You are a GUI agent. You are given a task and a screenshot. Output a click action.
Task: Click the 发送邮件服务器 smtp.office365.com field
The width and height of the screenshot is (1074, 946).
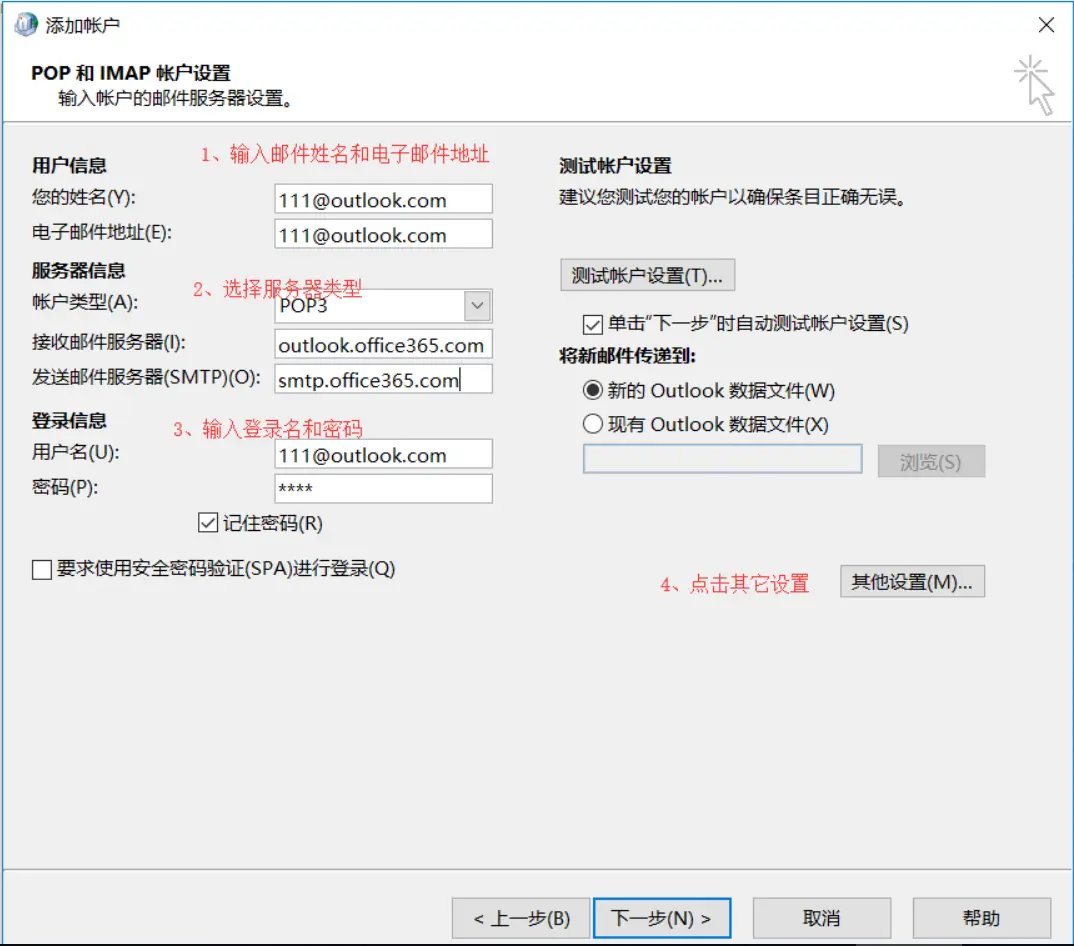pyautogui.click(x=383, y=379)
